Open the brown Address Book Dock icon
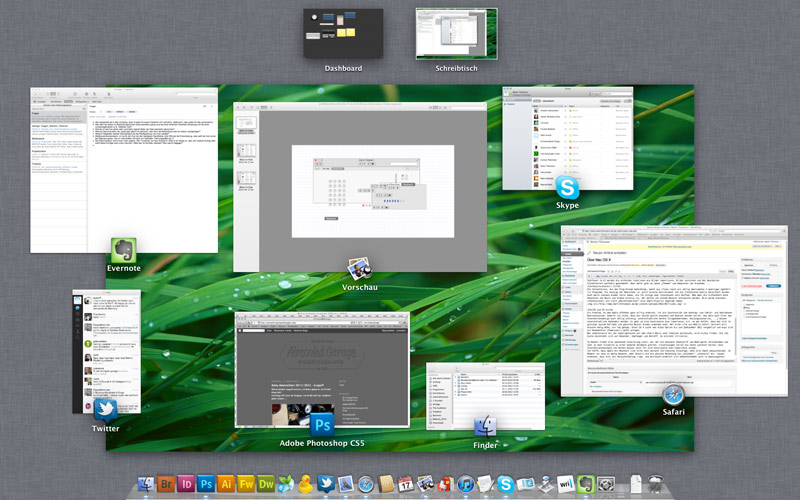 point(386,484)
